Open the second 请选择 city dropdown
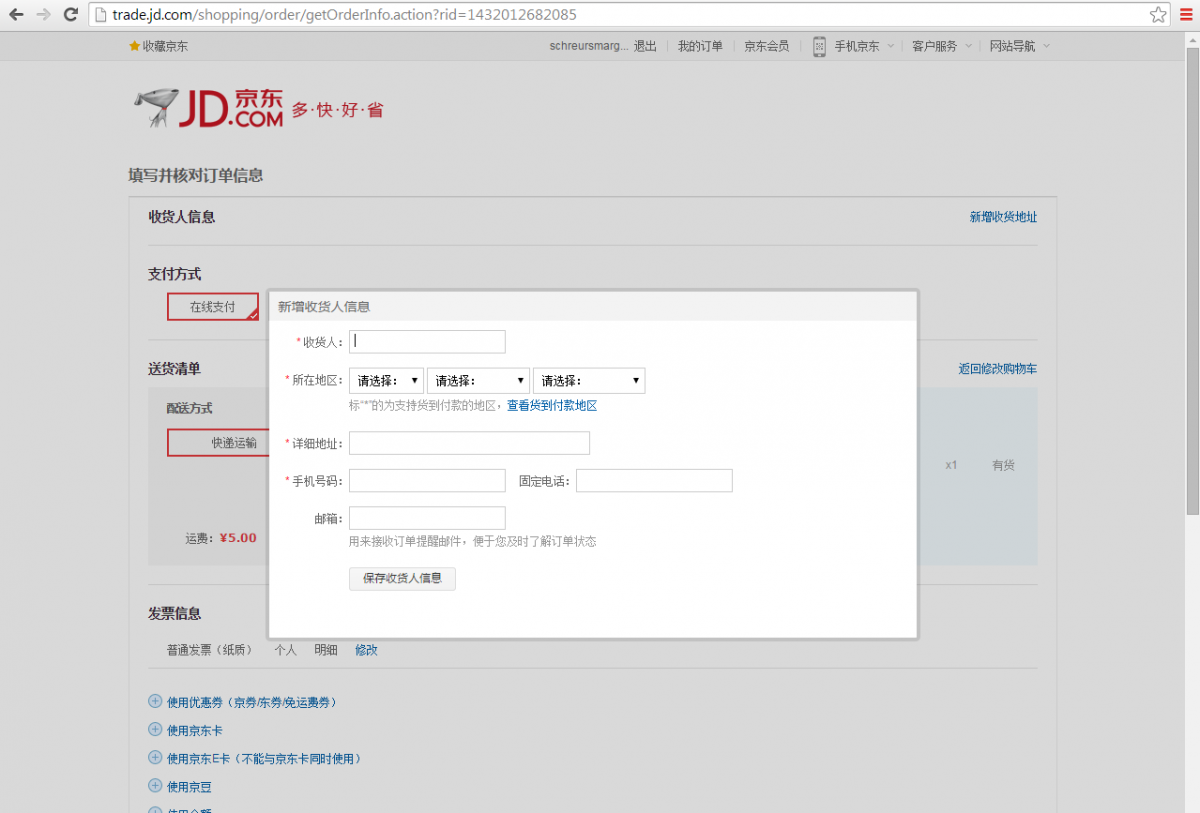 tap(478, 381)
